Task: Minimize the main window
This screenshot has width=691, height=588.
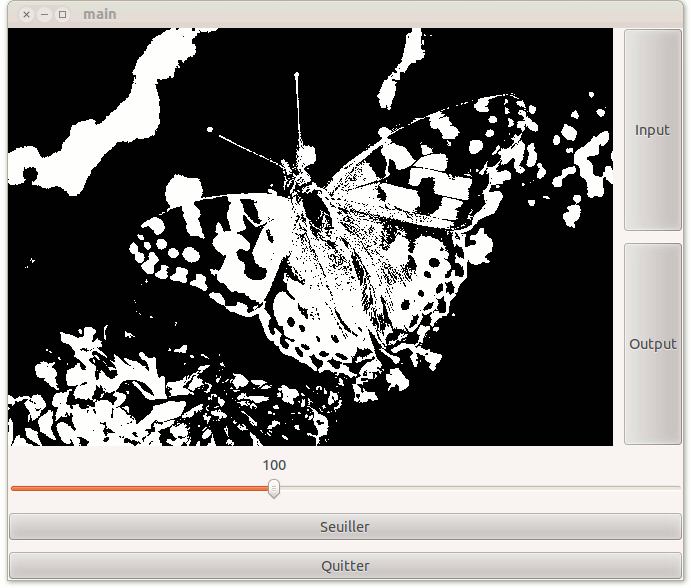Action: (44, 14)
